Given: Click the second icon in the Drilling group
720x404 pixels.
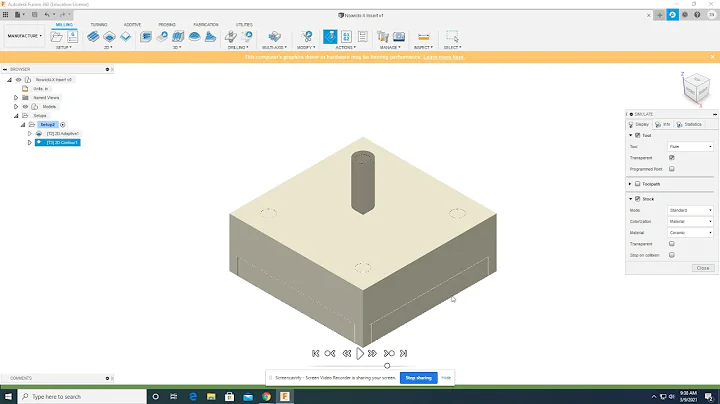Looking at the screenshot, I should (x=247, y=36).
